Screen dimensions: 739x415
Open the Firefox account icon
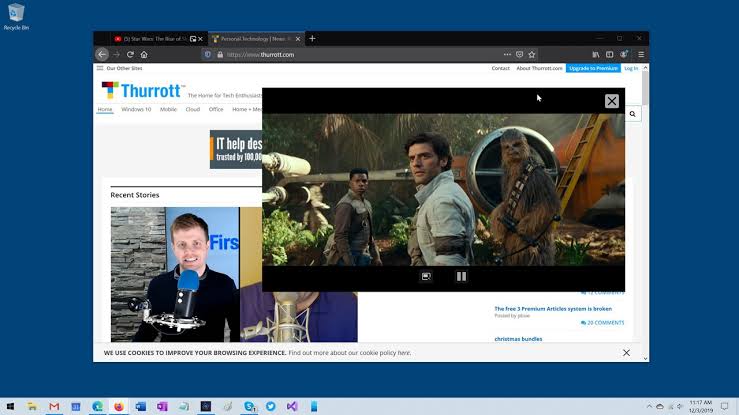tap(624, 55)
